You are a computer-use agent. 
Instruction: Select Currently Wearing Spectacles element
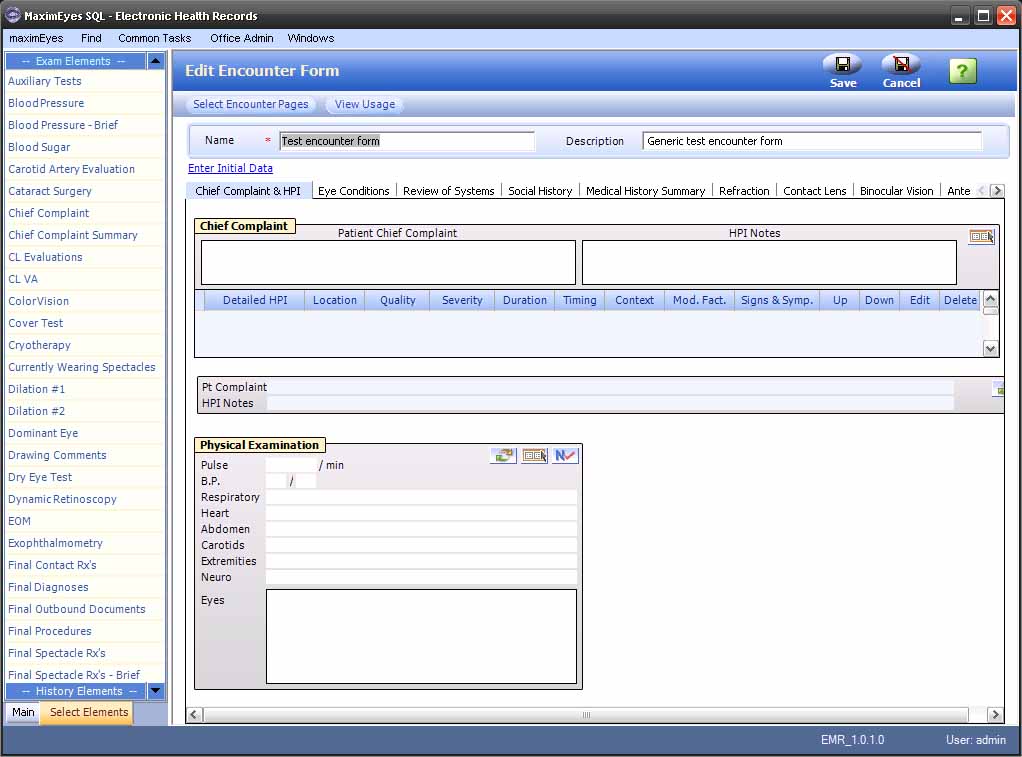pyautogui.click(x=81, y=367)
